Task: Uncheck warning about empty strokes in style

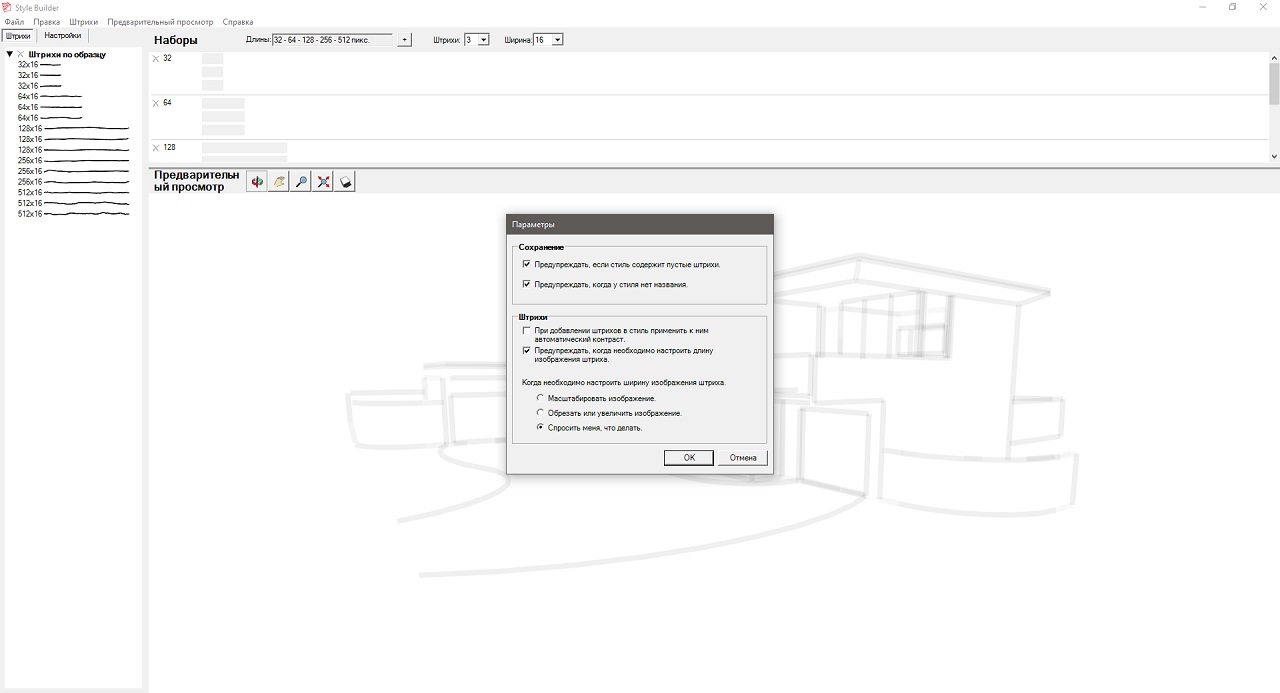Action: 526,265
